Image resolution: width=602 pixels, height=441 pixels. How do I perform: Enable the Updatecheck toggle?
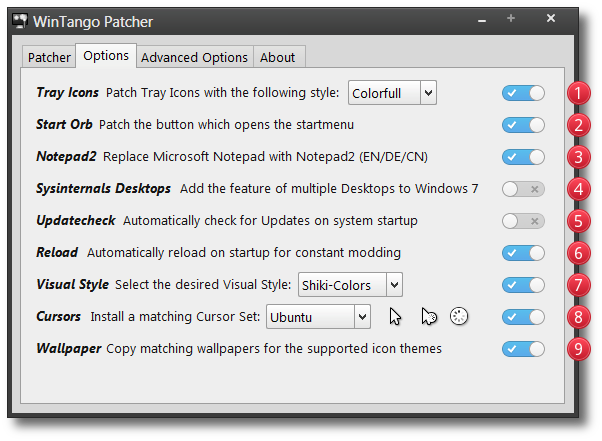523,221
